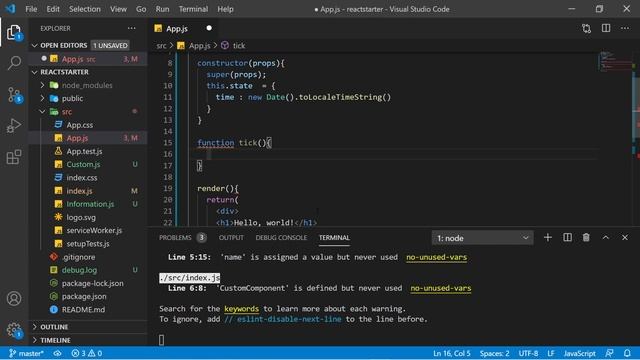Select the Terminal panel tab

pyautogui.click(x=334, y=238)
